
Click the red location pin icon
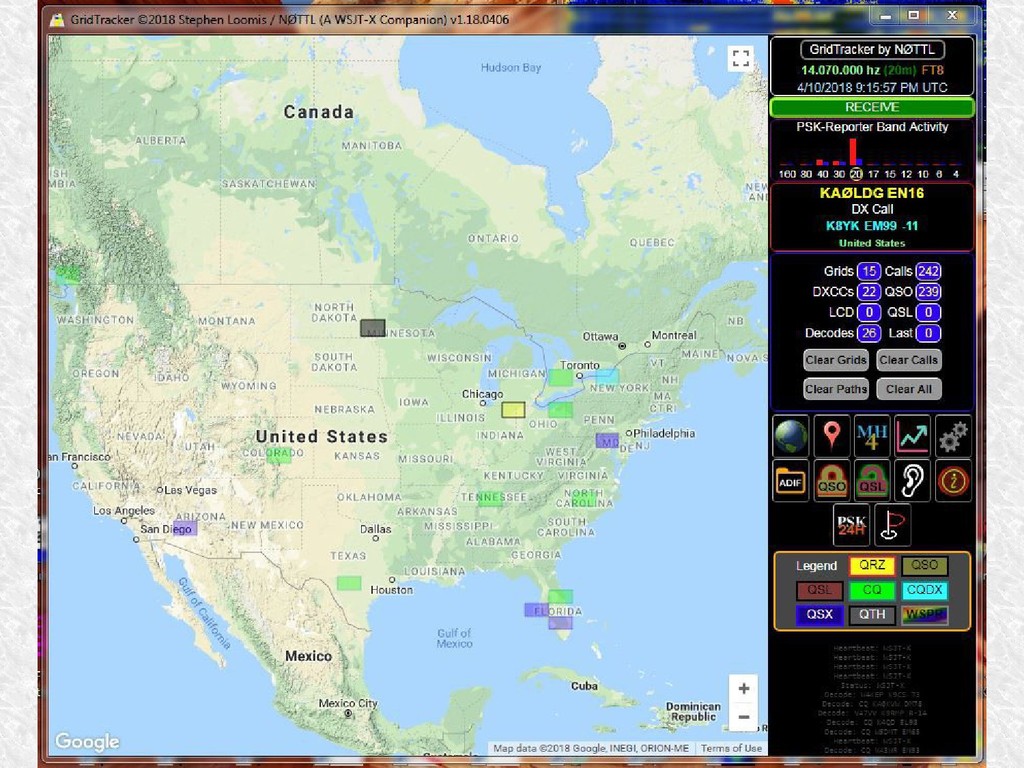[x=831, y=436]
